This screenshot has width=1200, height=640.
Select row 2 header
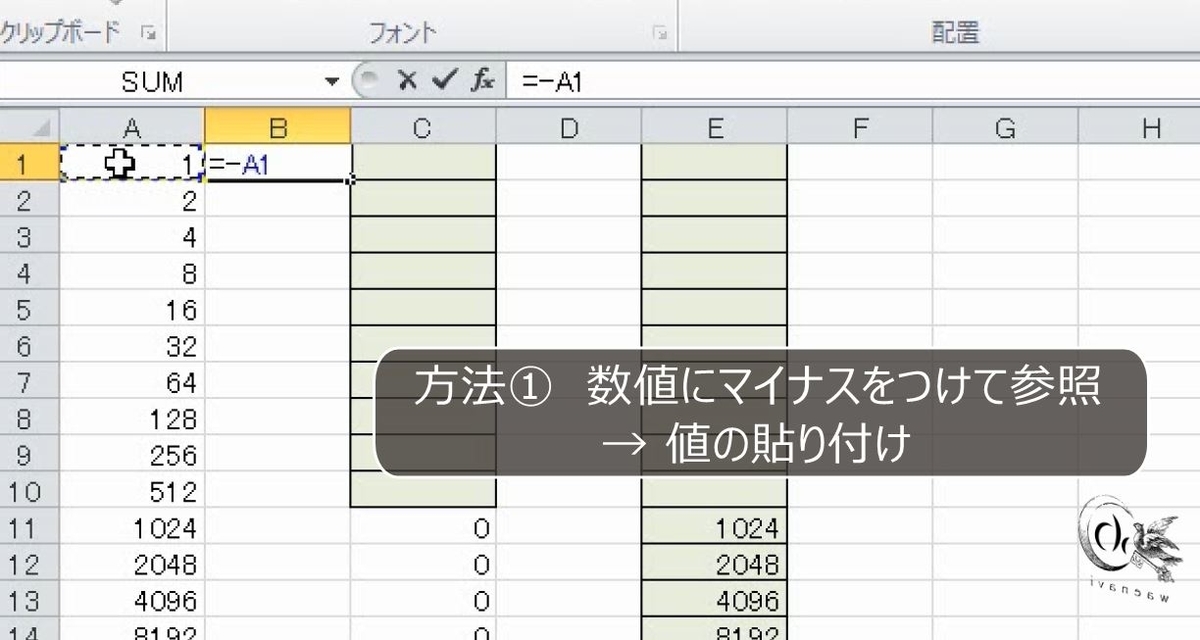(30, 199)
